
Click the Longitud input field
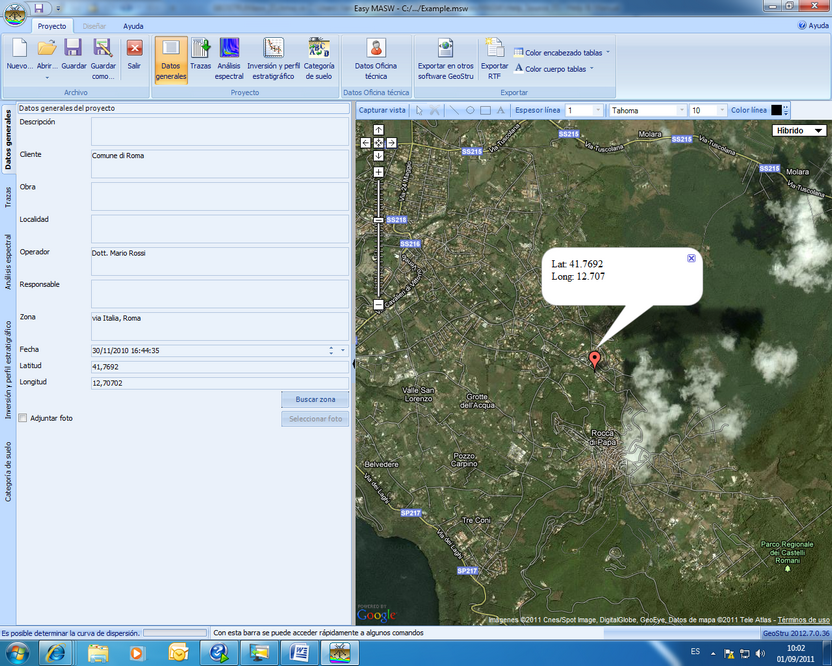coord(220,383)
